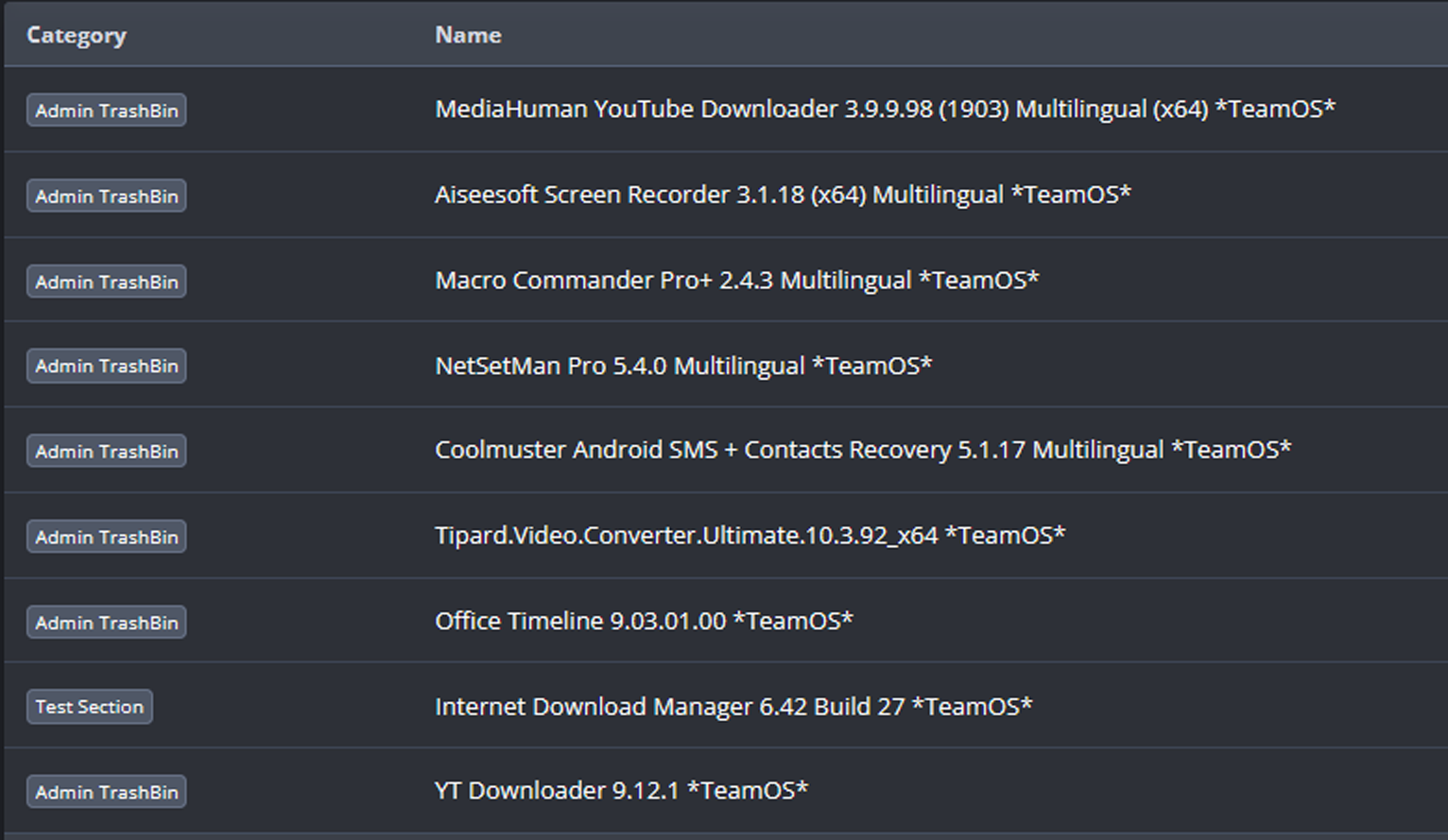The height and width of the screenshot is (840, 1448).
Task: Open Admin TrashBin tag beside YT Downloader
Action: coord(107,792)
